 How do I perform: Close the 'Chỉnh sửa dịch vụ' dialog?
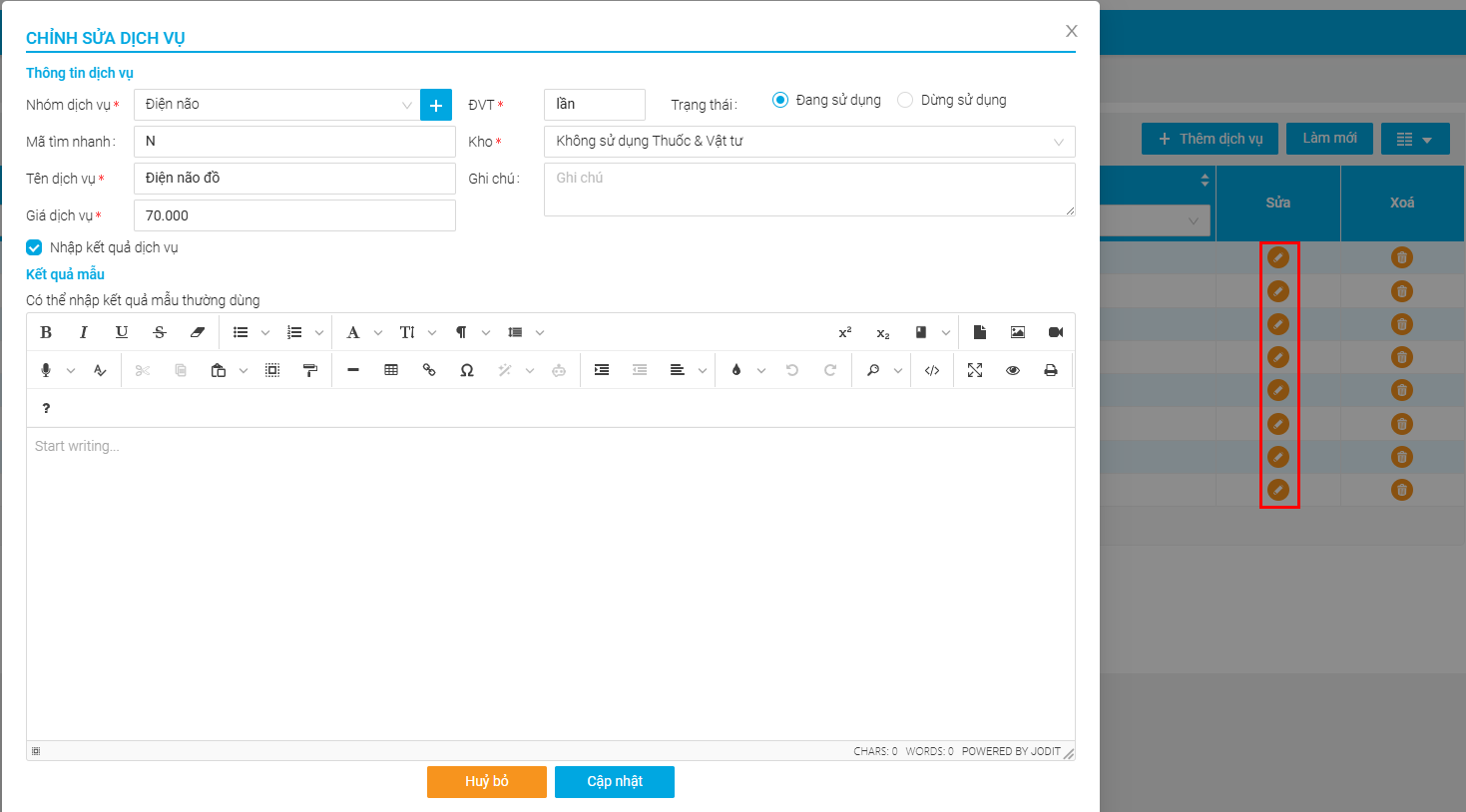click(1072, 31)
